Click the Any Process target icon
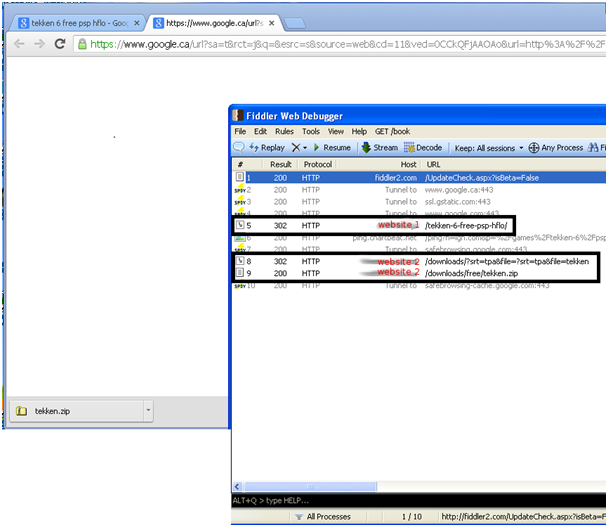The image size is (609, 528). click(534, 148)
